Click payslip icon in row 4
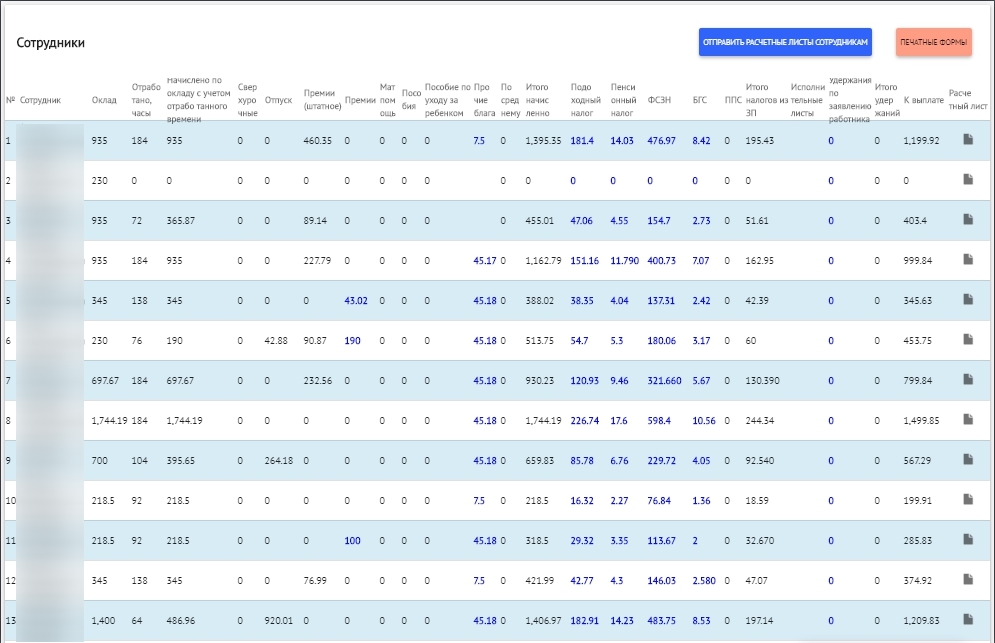995x643 pixels. tap(967, 259)
